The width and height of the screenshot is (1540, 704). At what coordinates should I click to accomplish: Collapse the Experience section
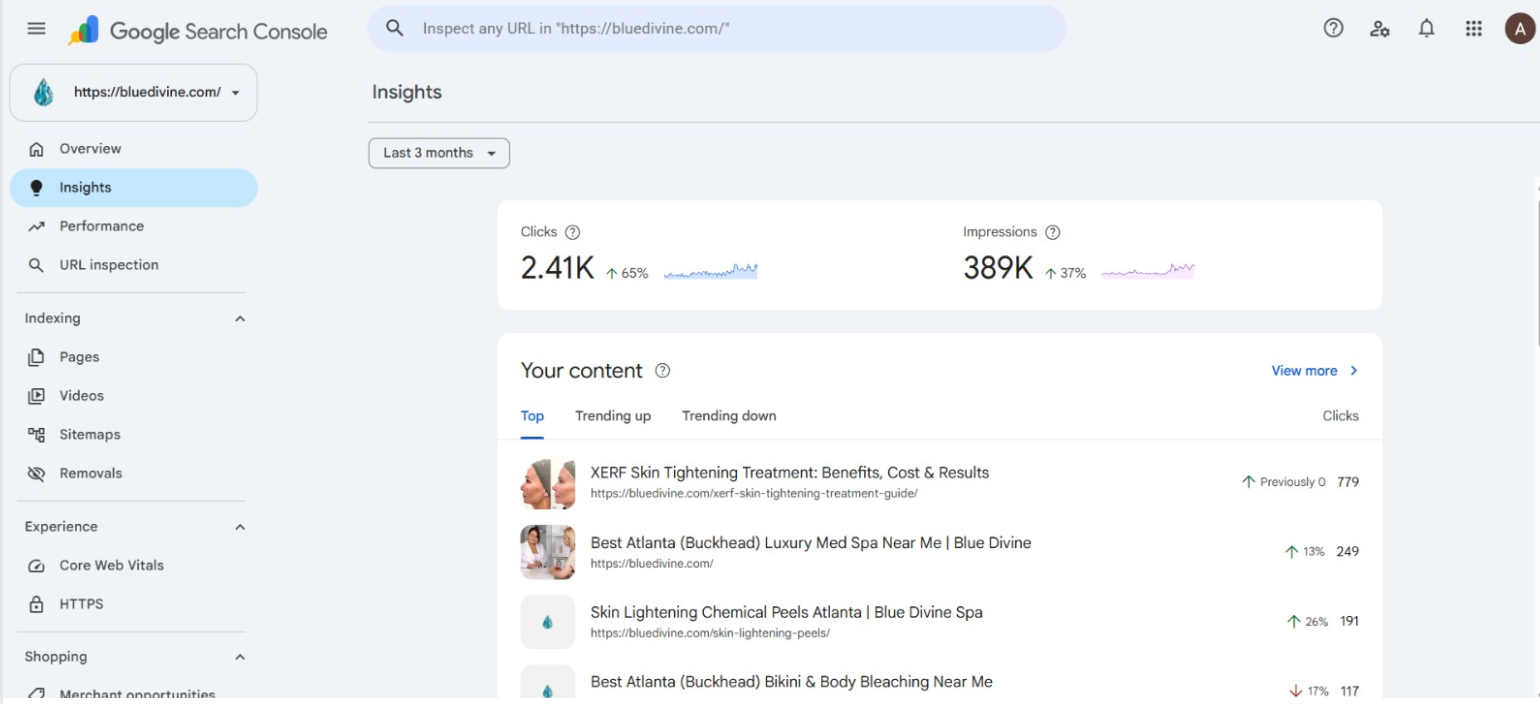tap(240, 527)
